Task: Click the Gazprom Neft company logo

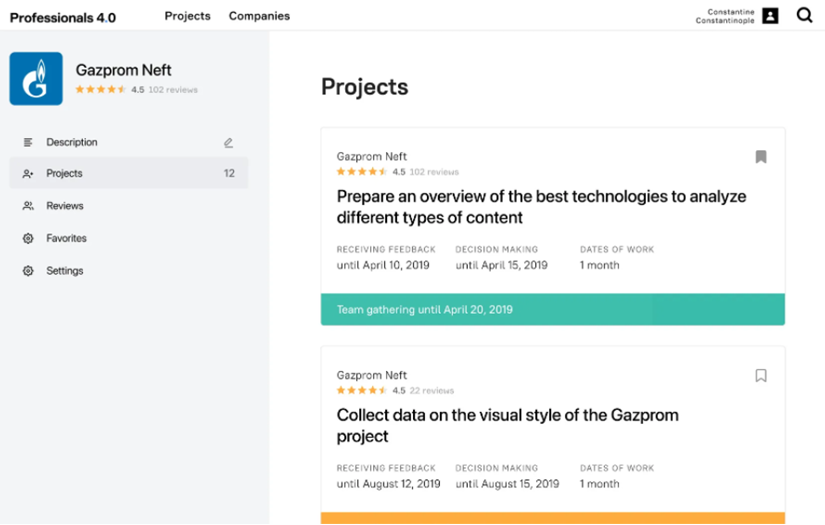Action: coord(36,78)
